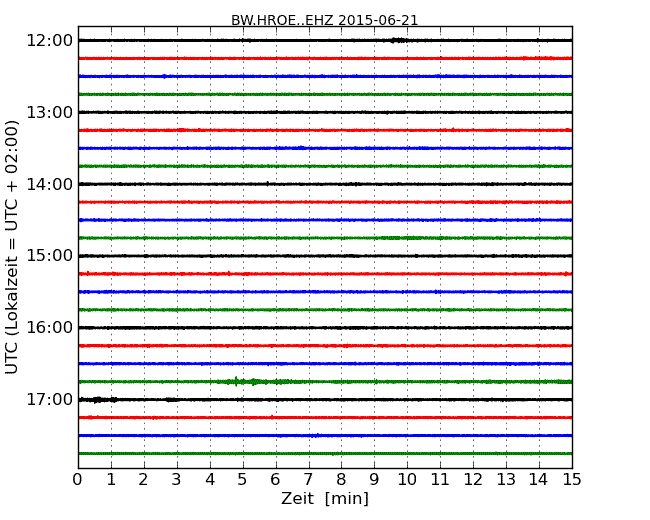Click the x-axis tick label 4
The image size is (650, 520).
(x=210, y=480)
